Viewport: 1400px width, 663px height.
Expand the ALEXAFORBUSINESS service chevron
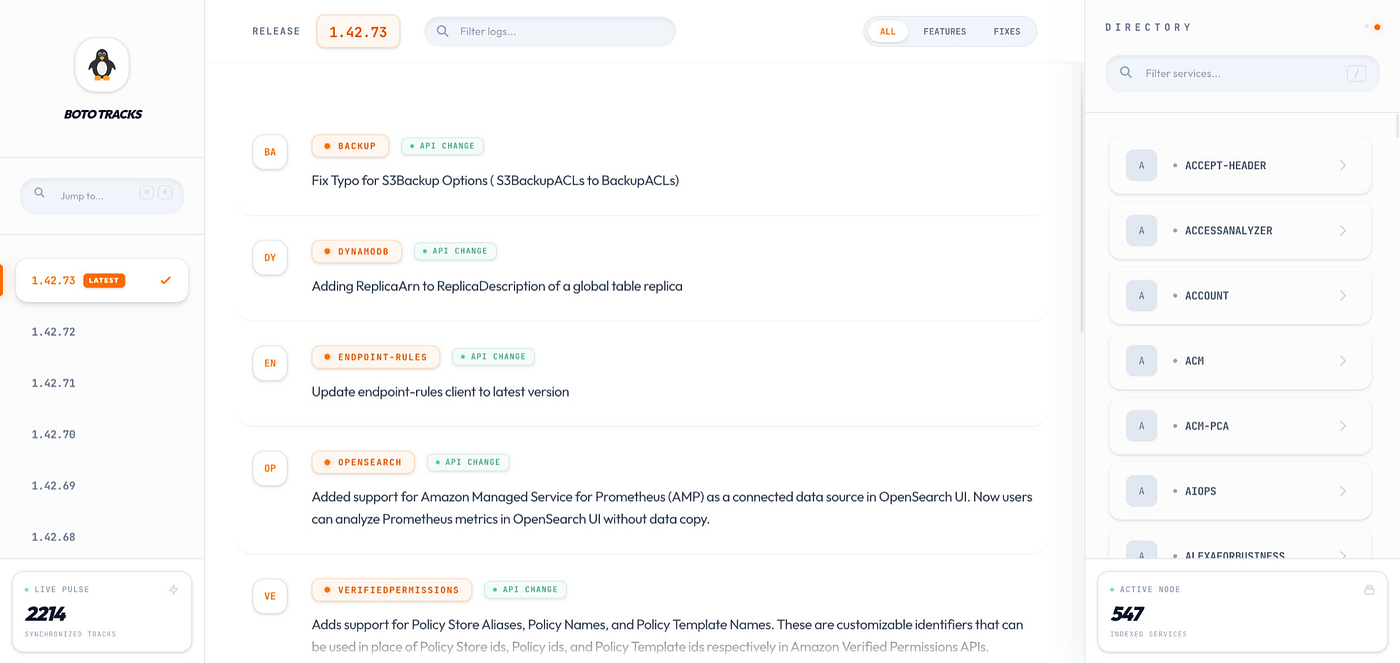pos(1343,555)
